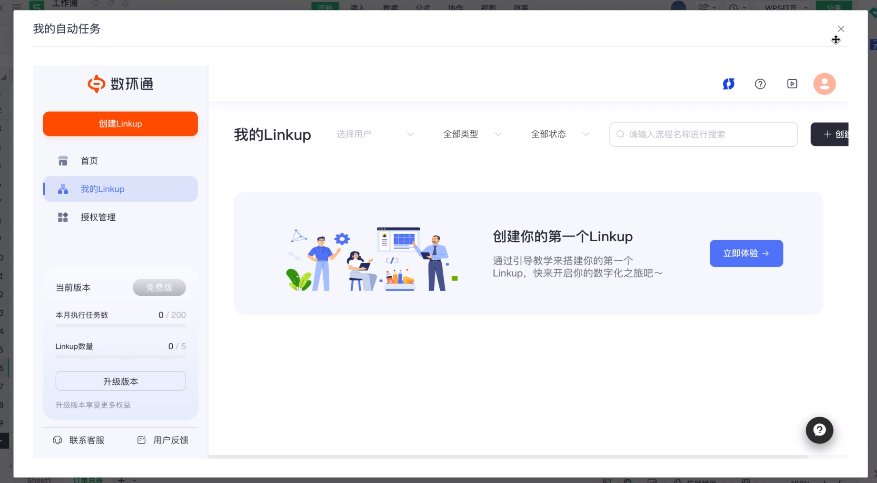
Task: Click the 创建你的第一个Linkup heading
Action: pyautogui.click(x=563, y=236)
